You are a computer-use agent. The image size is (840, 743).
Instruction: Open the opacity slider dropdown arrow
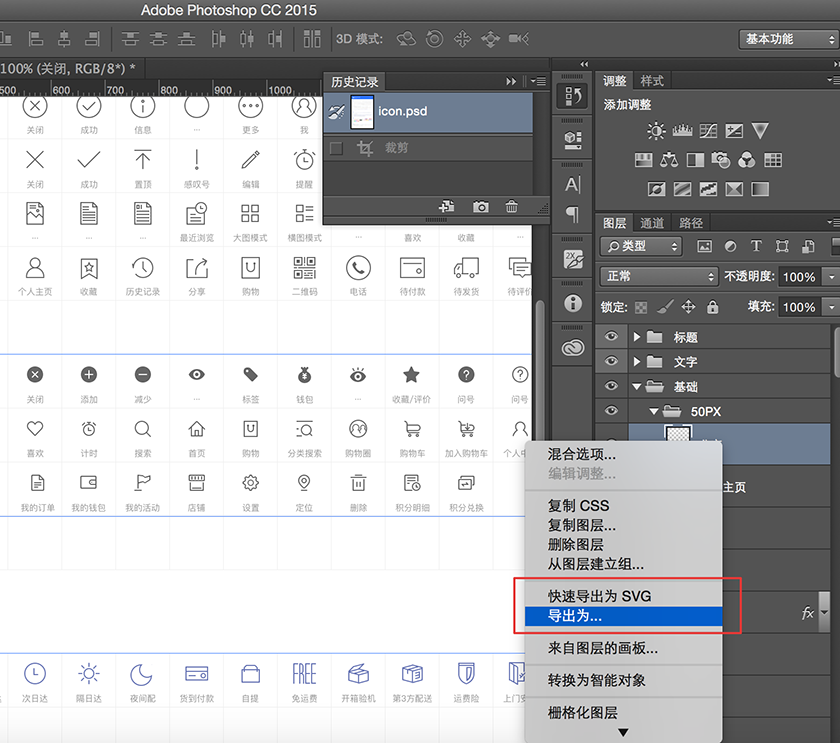(x=831, y=277)
